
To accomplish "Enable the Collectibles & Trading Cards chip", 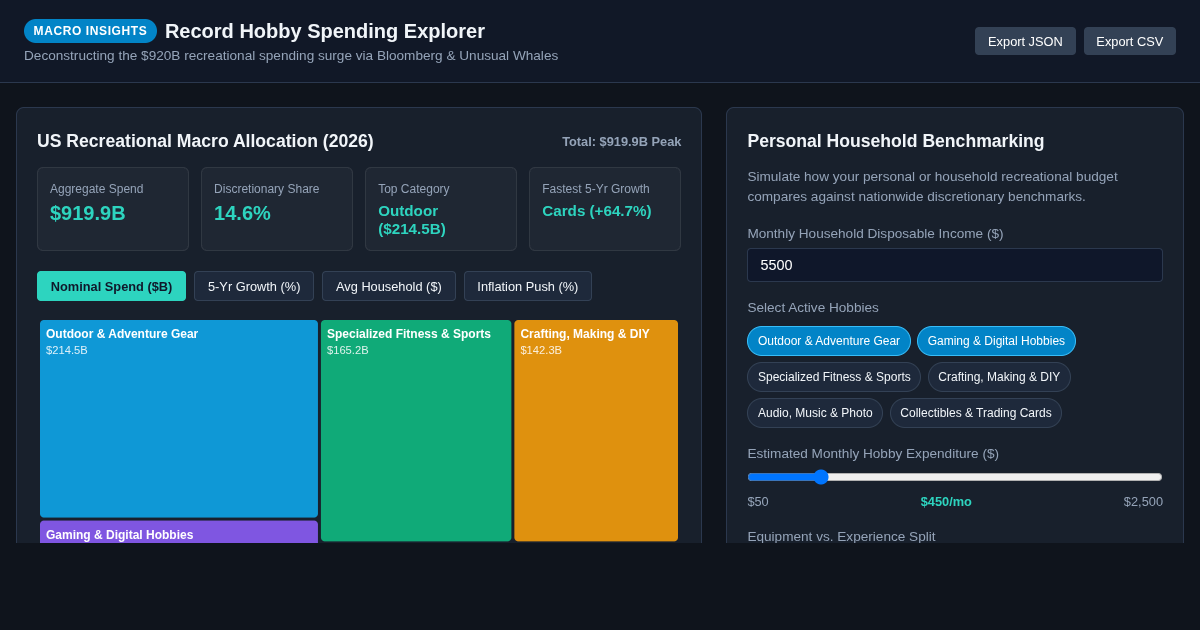I will (x=976, y=413).
